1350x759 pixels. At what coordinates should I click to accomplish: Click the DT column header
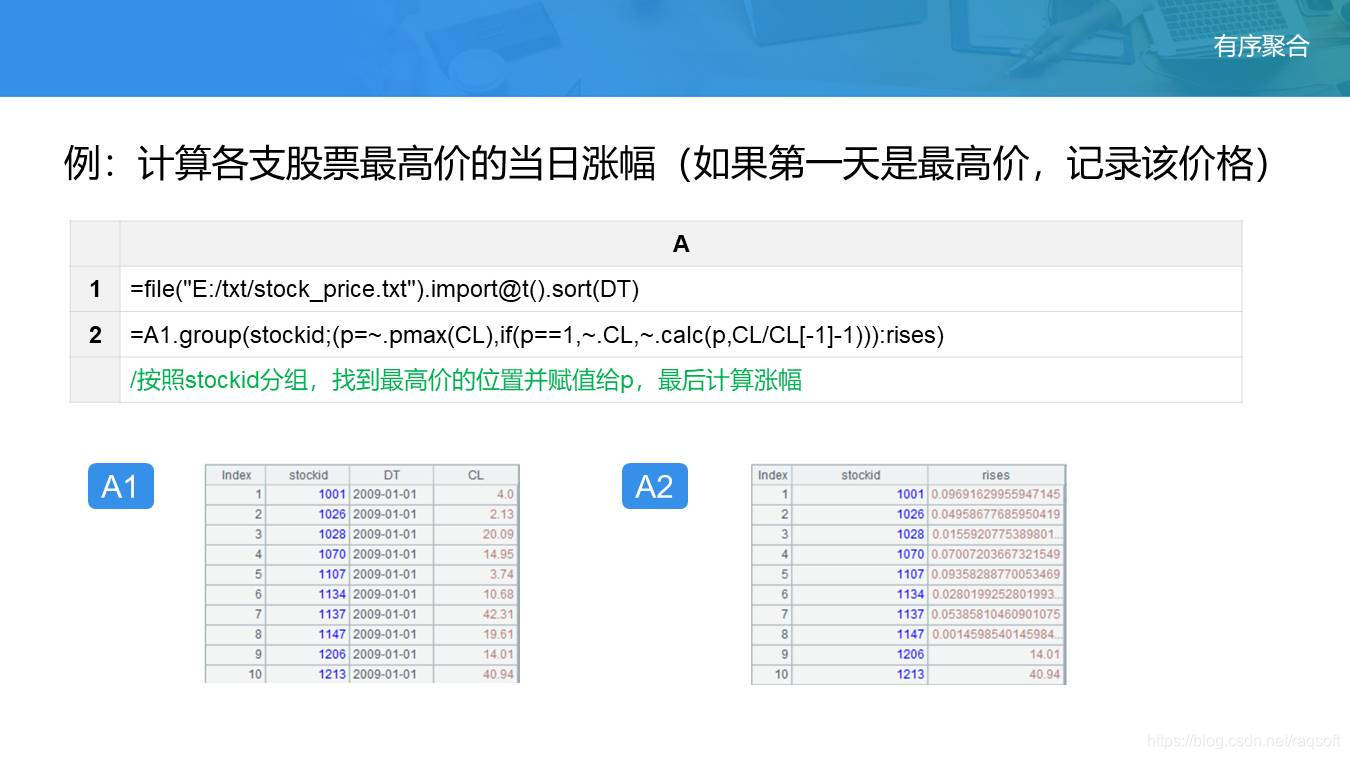(x=391, y=475)
